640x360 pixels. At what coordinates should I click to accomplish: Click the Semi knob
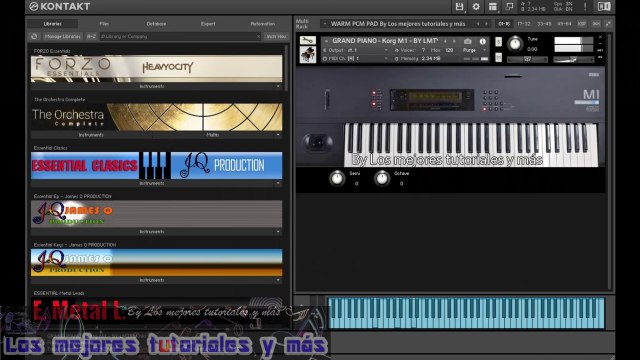click(x=337, y=178)
